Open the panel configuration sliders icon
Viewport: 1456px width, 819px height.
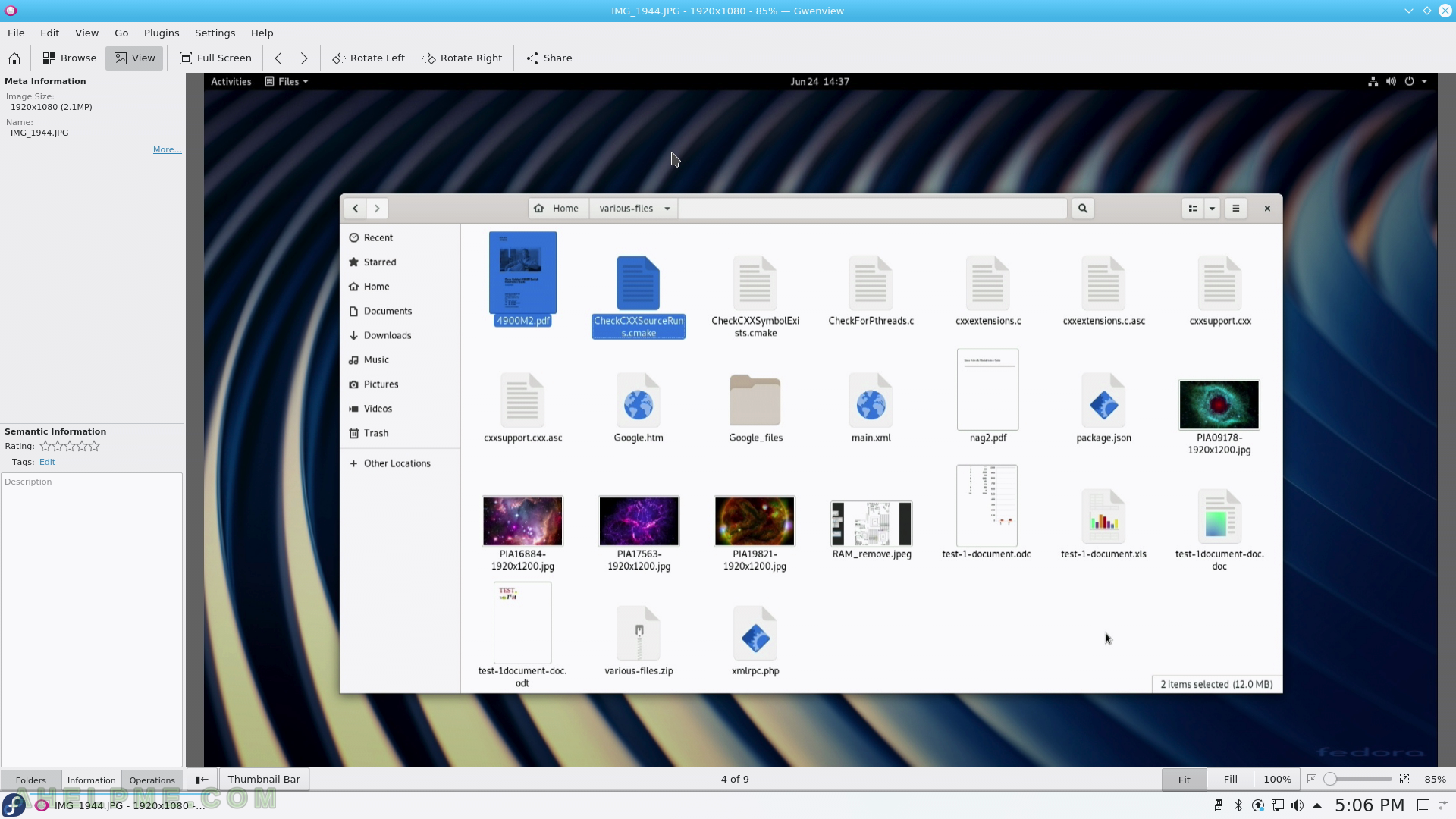[x=1444, y=806]
